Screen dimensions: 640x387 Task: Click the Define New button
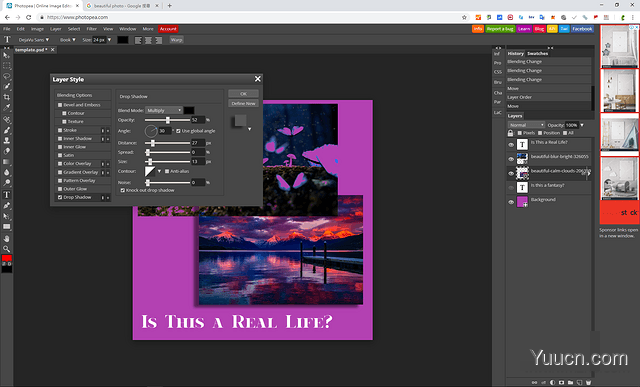click(243, 104)
